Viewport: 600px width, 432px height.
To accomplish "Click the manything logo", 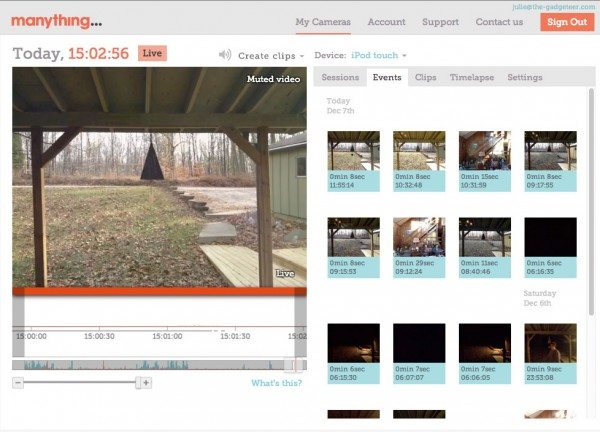I will (x=57, y=21).
